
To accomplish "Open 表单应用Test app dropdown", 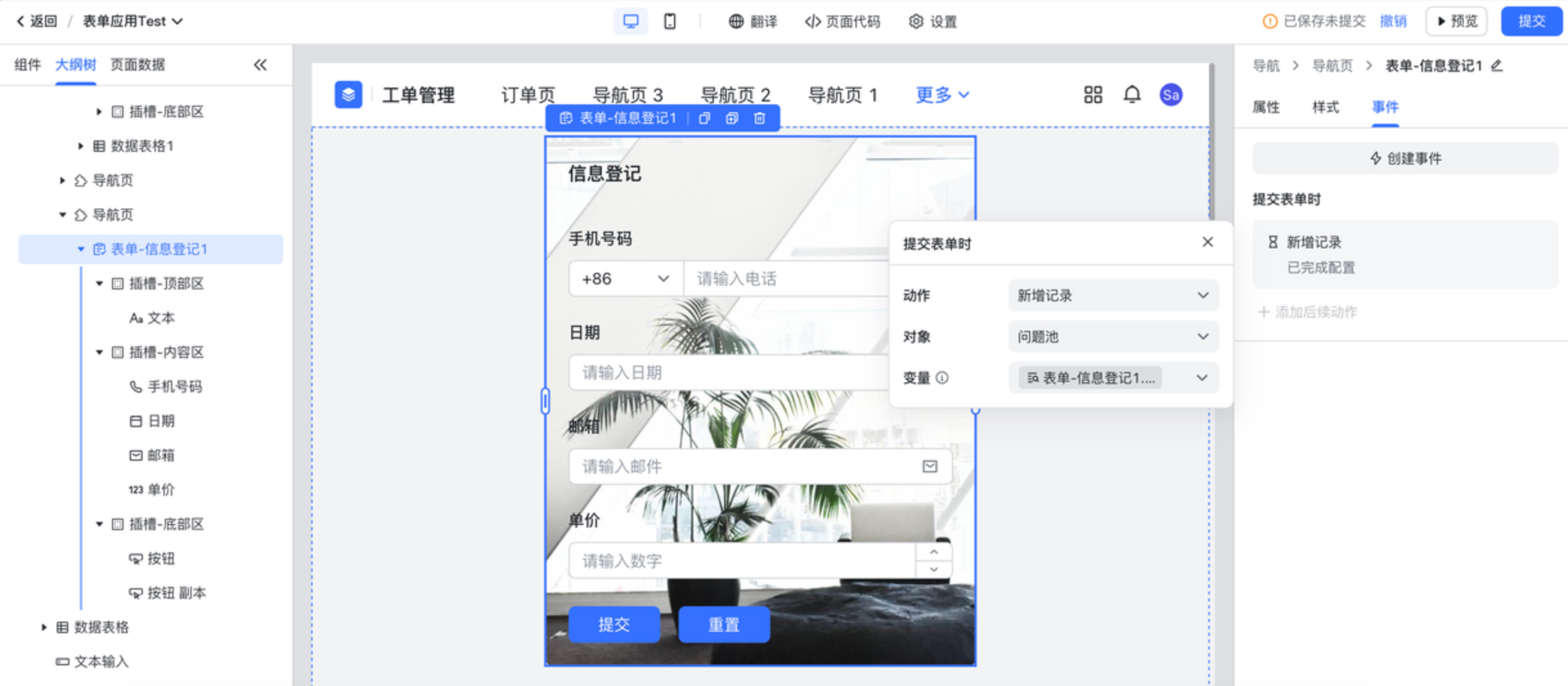I will point(132,21).
